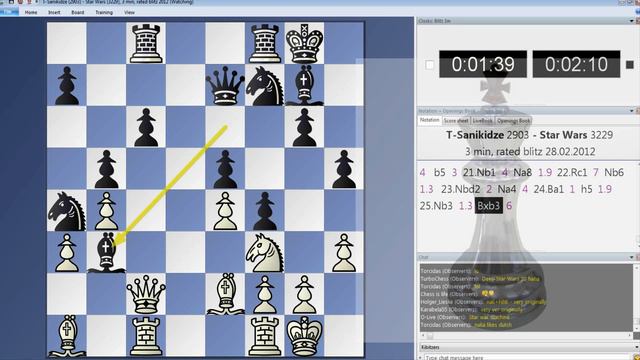Viewport: 640px width, 360px height.
Task: Open the Board ribbon tab
Action: pyautogui.click(x=78, y=12)
